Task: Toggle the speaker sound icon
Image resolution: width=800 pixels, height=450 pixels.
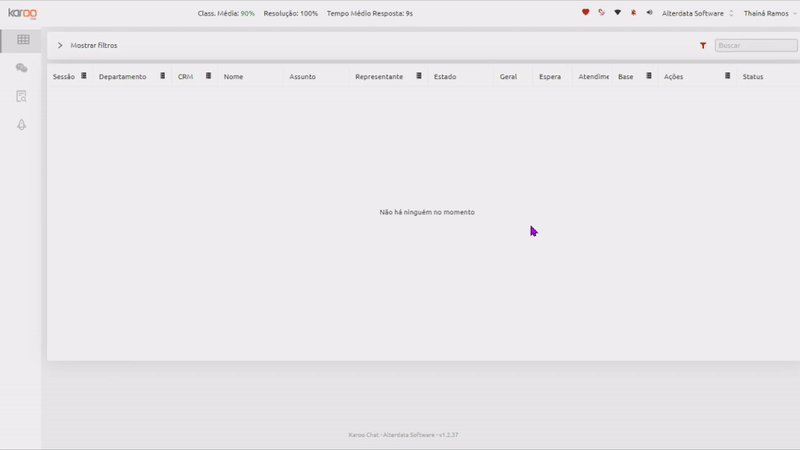Action: tap(649, 13)
